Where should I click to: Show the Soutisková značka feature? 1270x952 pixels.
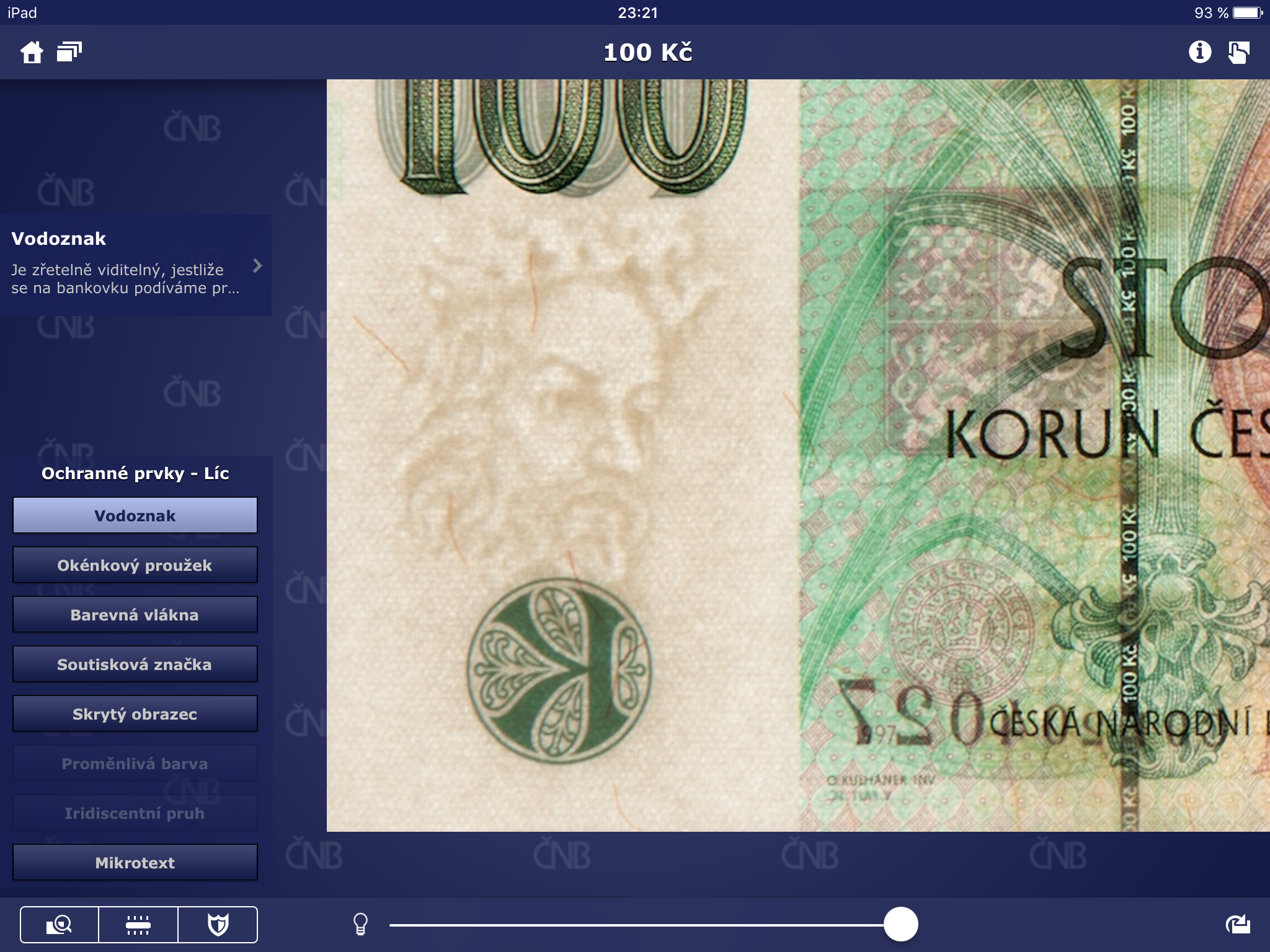tap(135, 664)
